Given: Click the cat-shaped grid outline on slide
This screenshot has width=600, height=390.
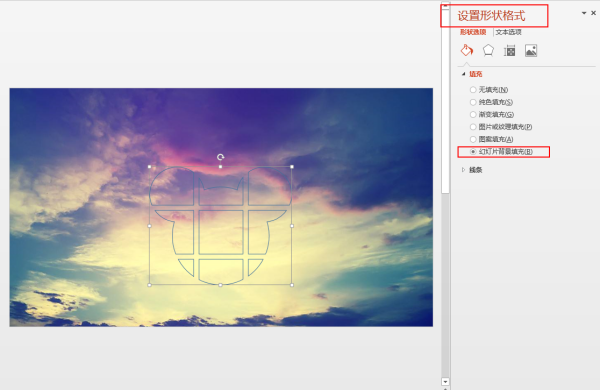Looking at the screenshot, I should (220, 226).
